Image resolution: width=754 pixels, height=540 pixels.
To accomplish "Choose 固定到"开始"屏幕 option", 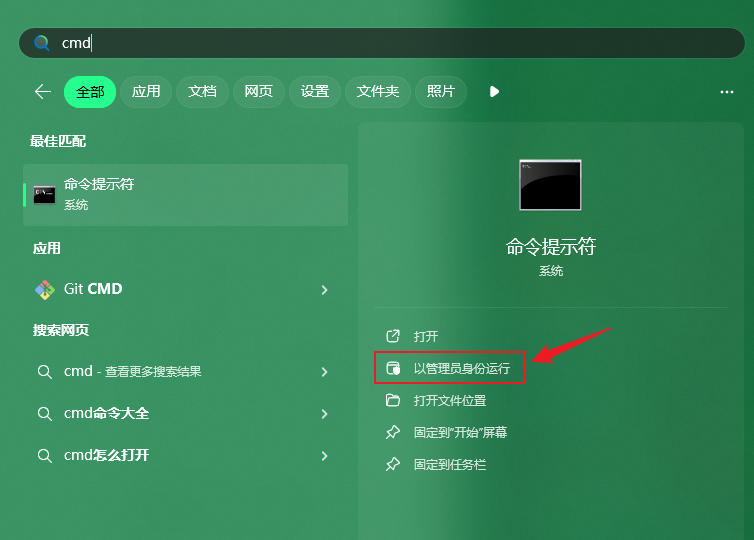I will pos(460,432).
